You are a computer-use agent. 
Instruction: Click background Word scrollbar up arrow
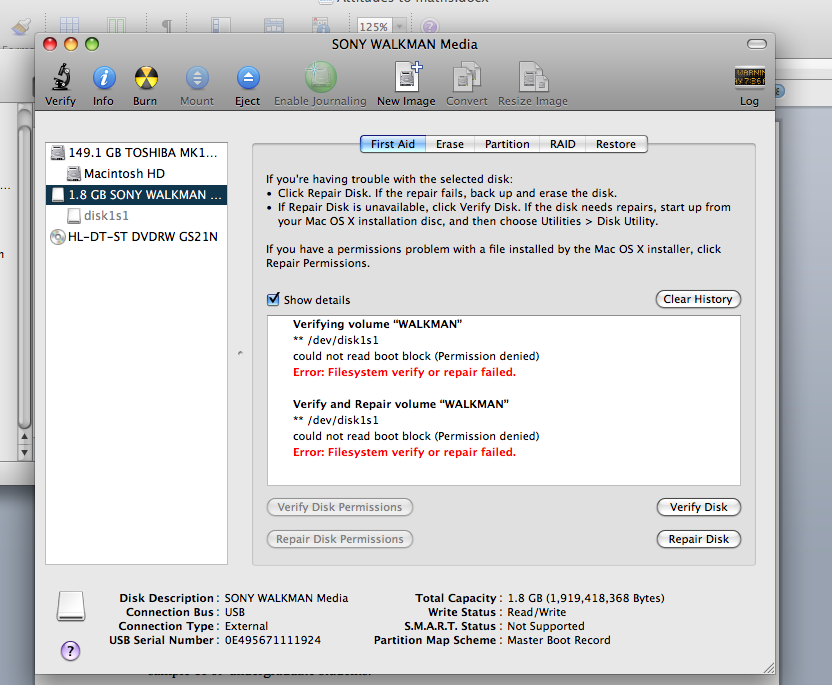point(24,436)
